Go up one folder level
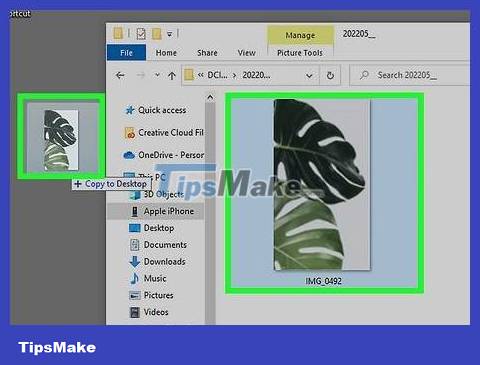 coord(172,76)
